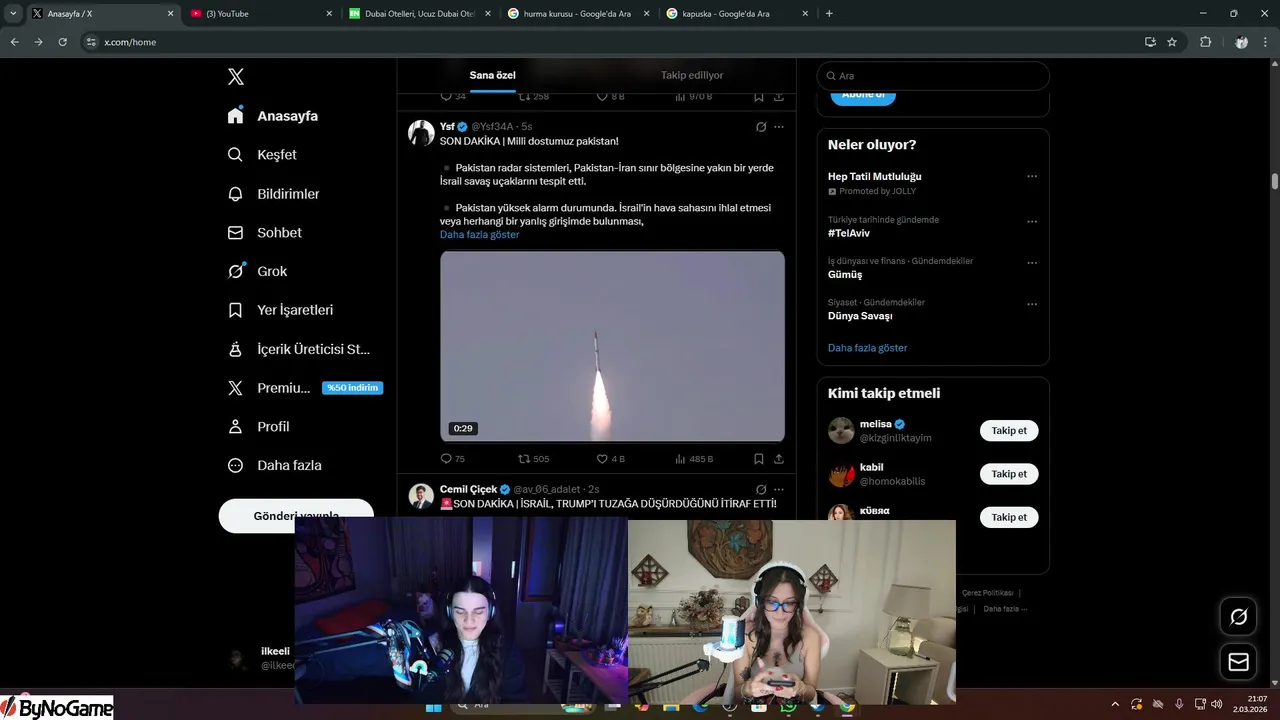
Task: Click Gönderi yayınla button
Action: pyautogui.click(x=296, y=516)
